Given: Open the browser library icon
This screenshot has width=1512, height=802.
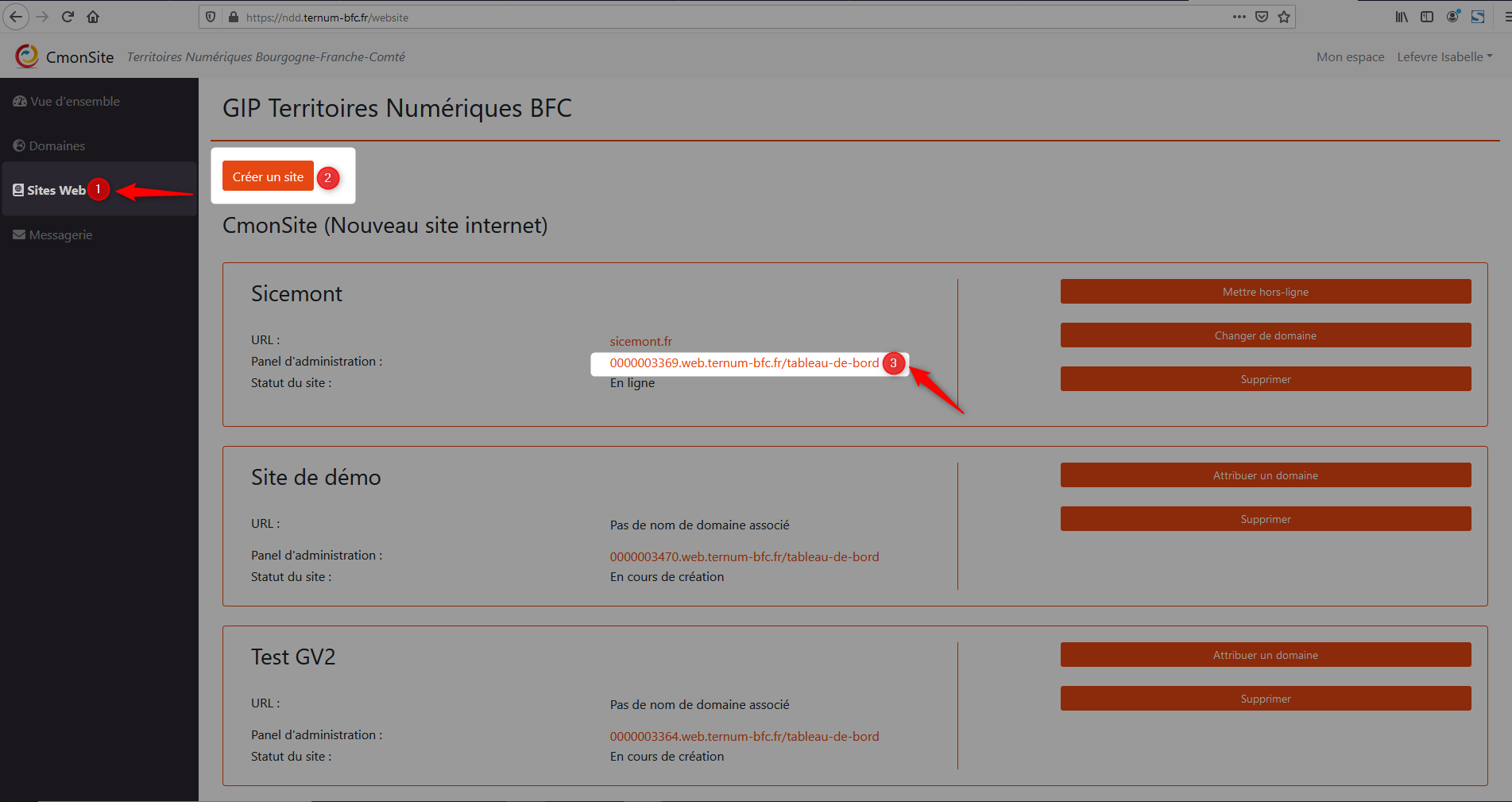Looking at the screenshot, I should (x=1402, y=17).
